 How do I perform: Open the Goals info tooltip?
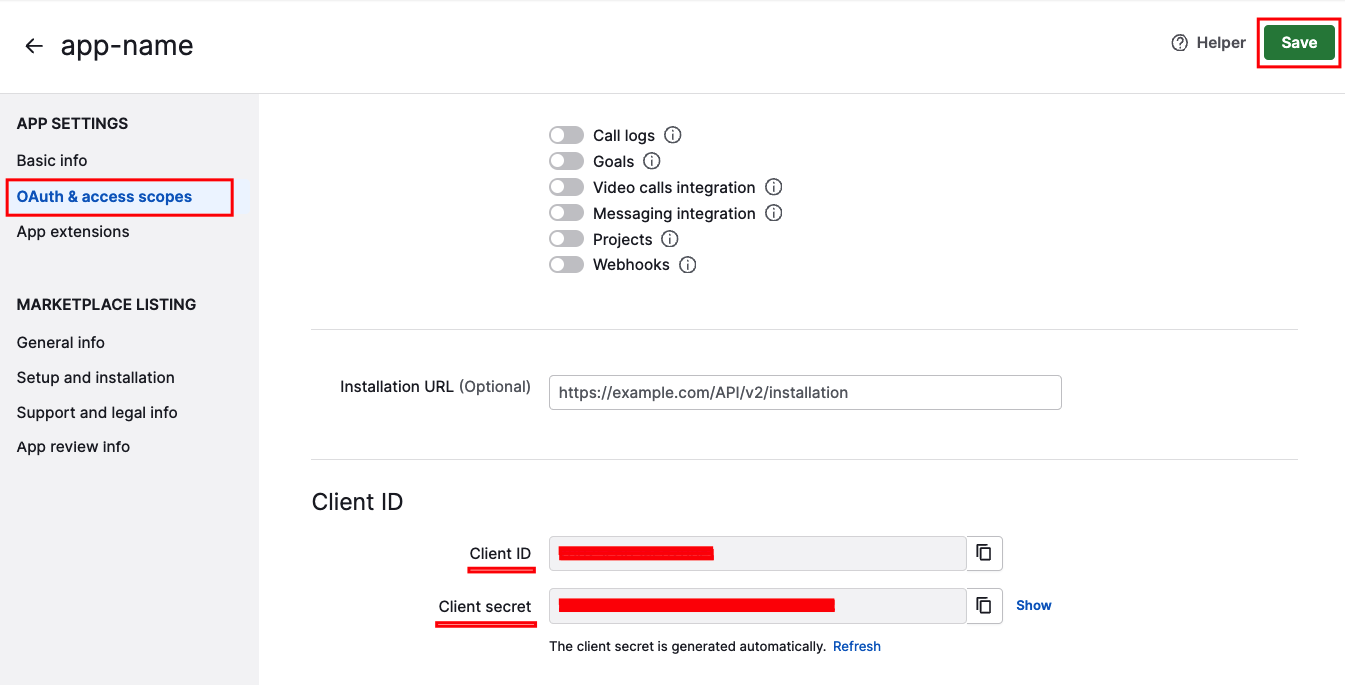[651, 160]
